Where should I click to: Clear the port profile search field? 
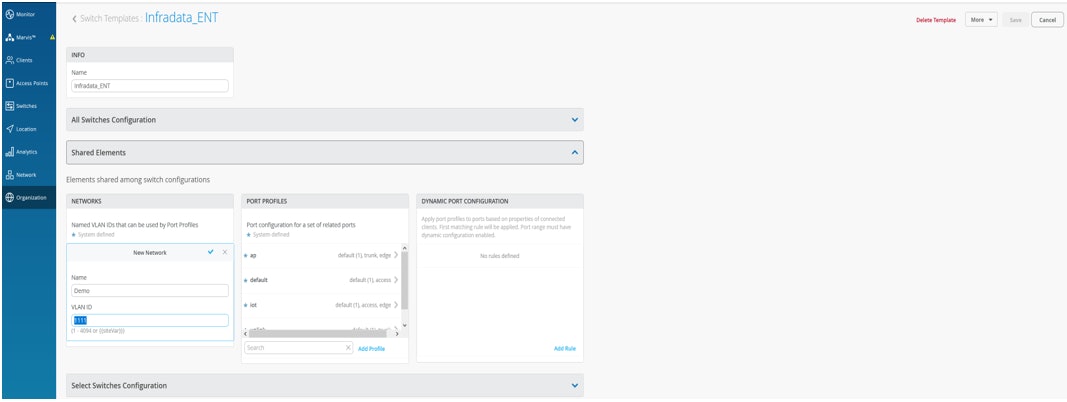click(348, 348)
